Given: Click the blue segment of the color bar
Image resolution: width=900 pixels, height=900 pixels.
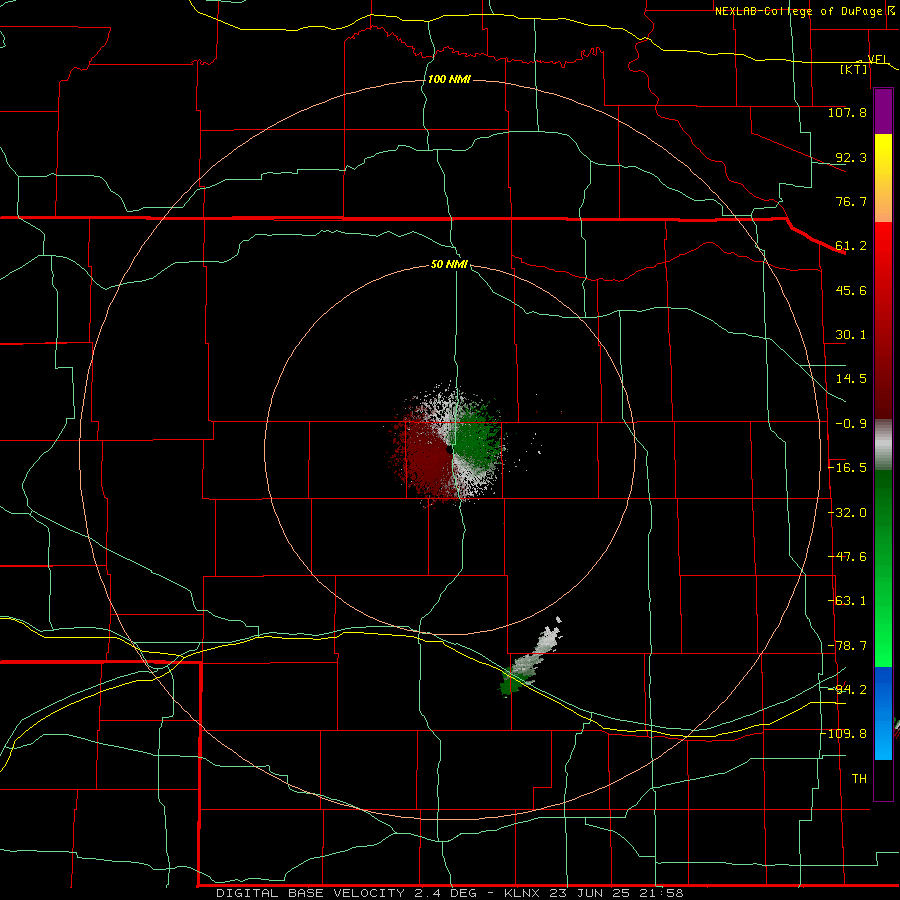Looking at the screenshot, I should tap(883, 713).
